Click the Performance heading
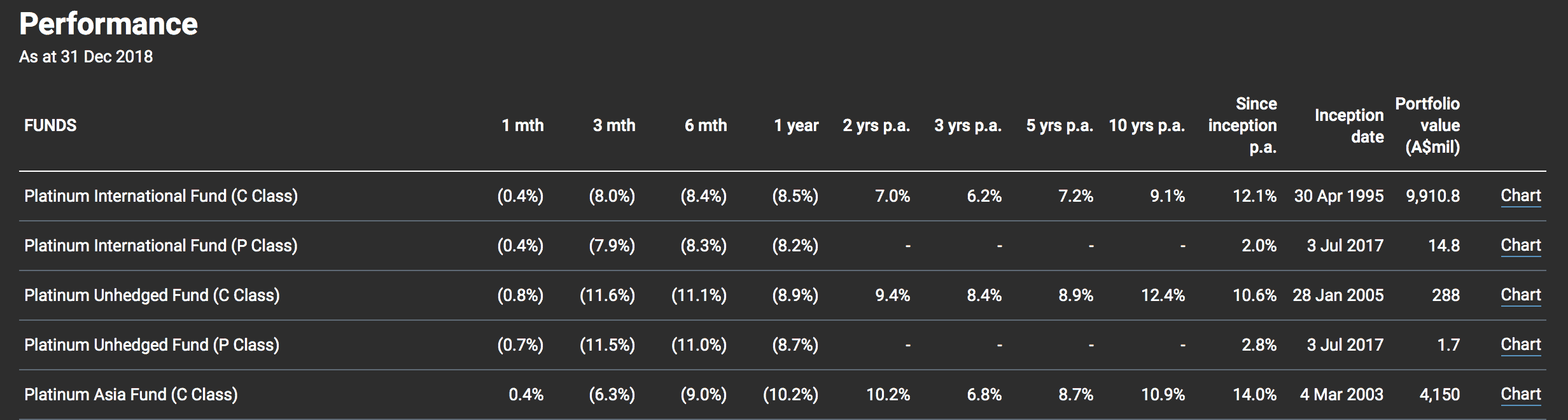This screenshot has width=1568, height=420. tap(109, 24)
